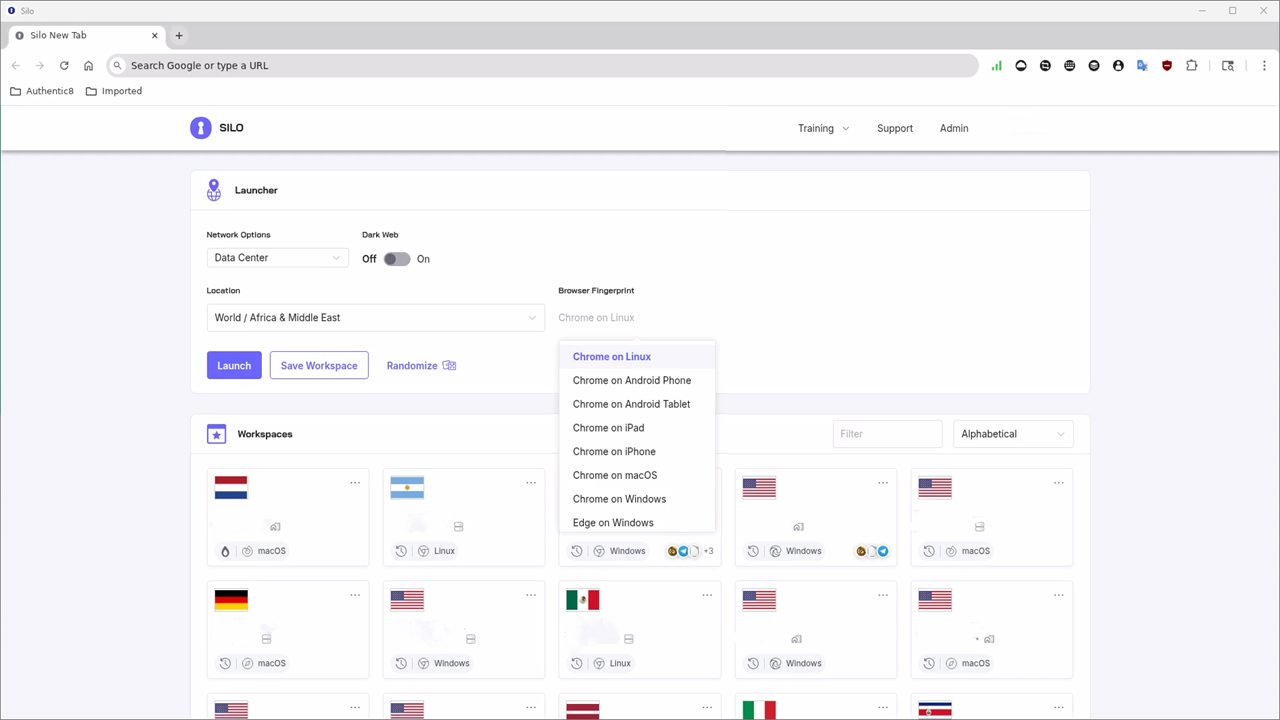Open the Google Translate extension icon
This screenshot has width=1280, height=720.
pyautogui.click(x=1142, y=66)
